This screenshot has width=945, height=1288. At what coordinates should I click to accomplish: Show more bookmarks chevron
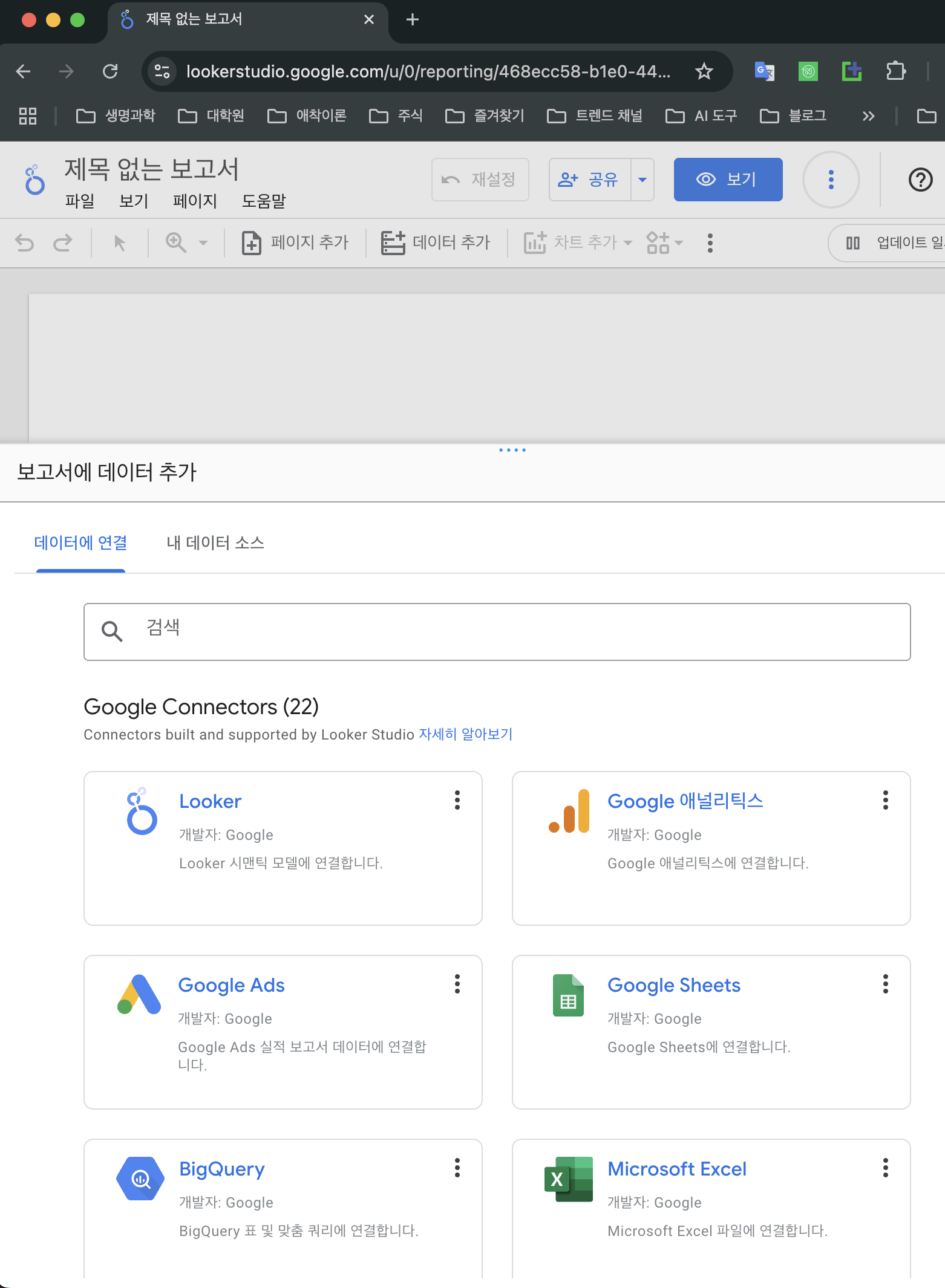(x=868, y=116)
